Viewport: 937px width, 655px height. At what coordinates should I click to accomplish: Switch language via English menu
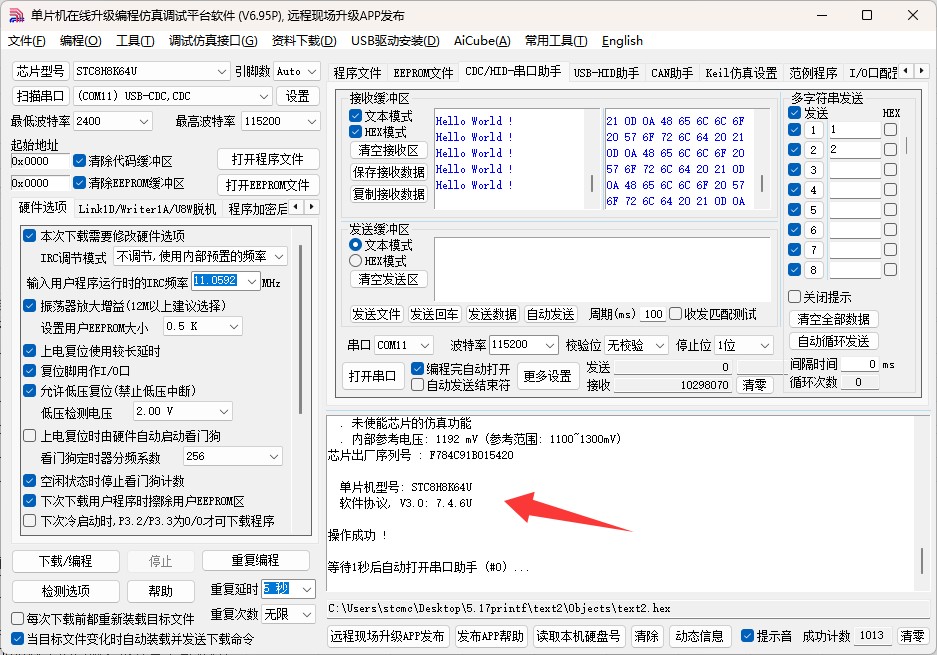(622, 41)
